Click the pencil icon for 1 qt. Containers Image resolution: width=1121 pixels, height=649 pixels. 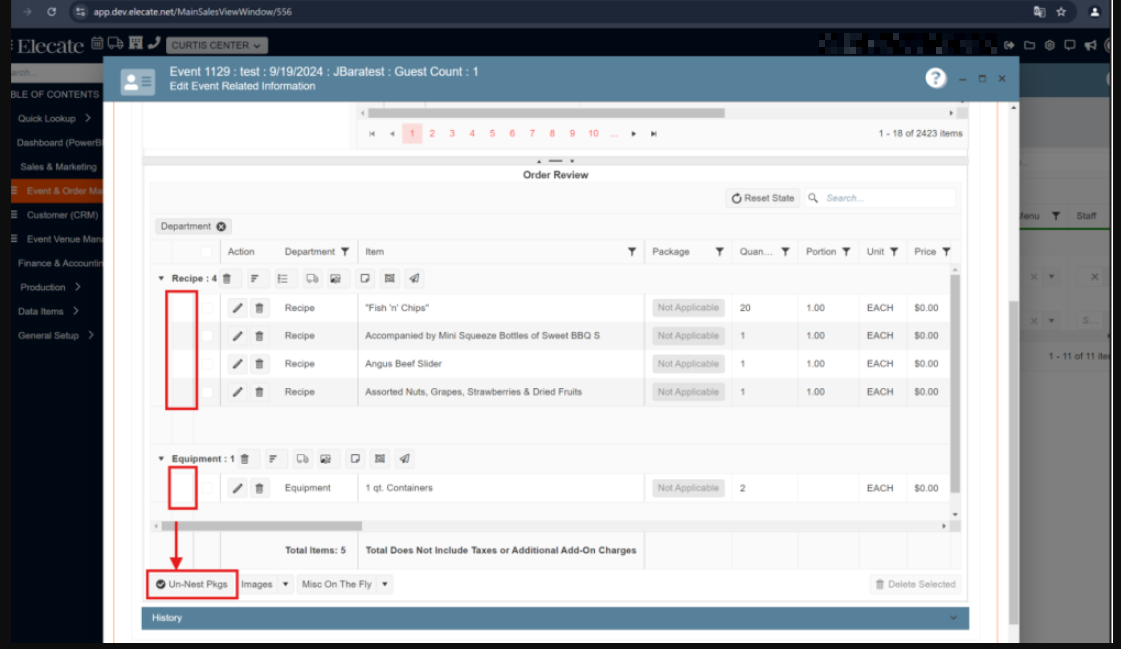click(x=237, y=488)
